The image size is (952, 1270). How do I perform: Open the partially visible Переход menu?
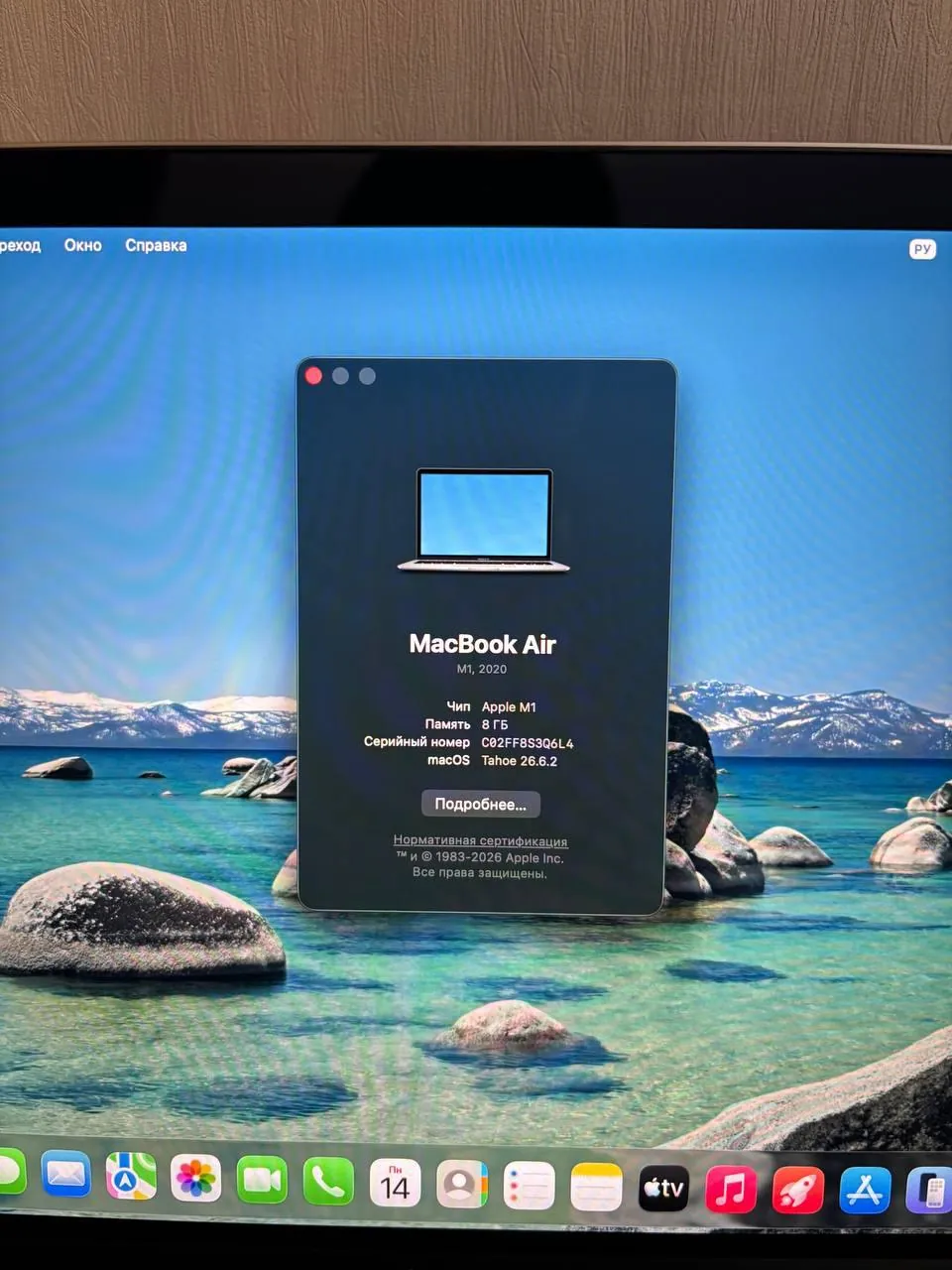20,245
